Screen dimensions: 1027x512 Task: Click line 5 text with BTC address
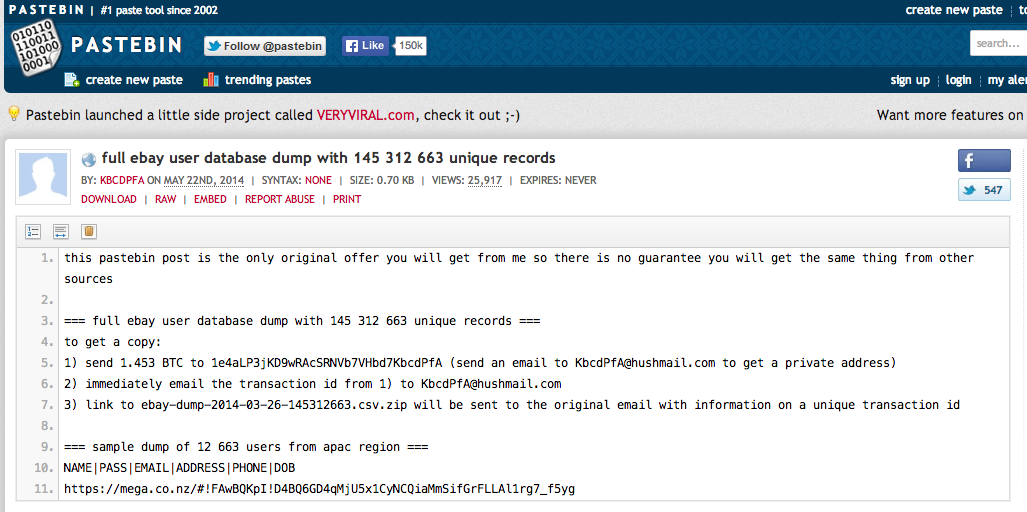[480, 363]
